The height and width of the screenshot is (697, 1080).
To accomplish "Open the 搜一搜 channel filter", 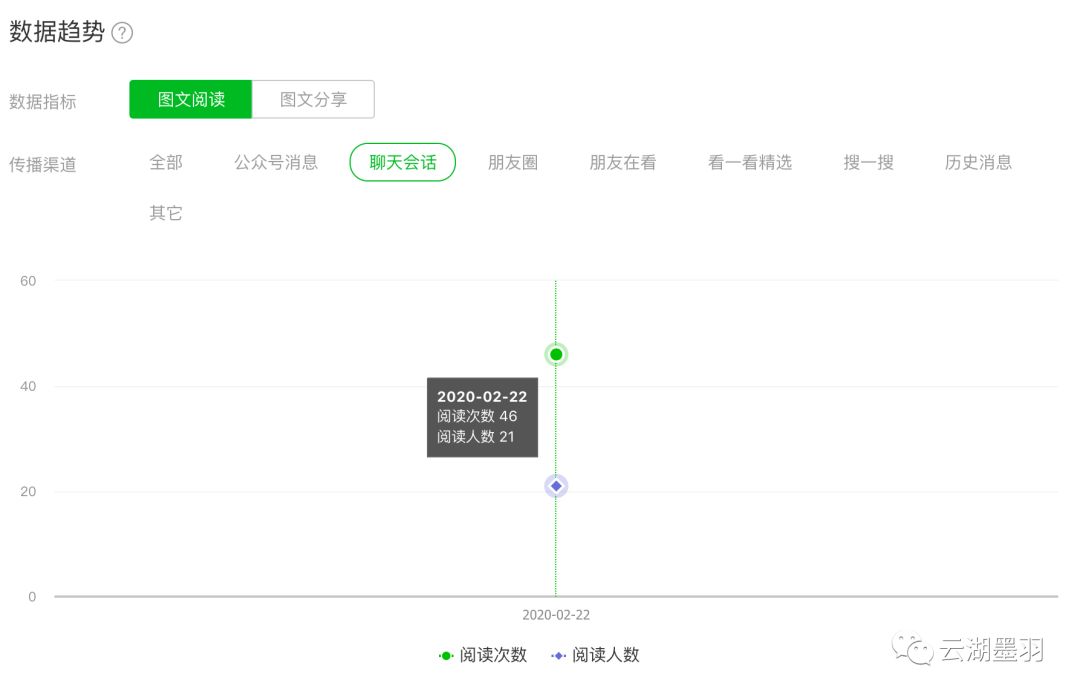I will (868, 162).
